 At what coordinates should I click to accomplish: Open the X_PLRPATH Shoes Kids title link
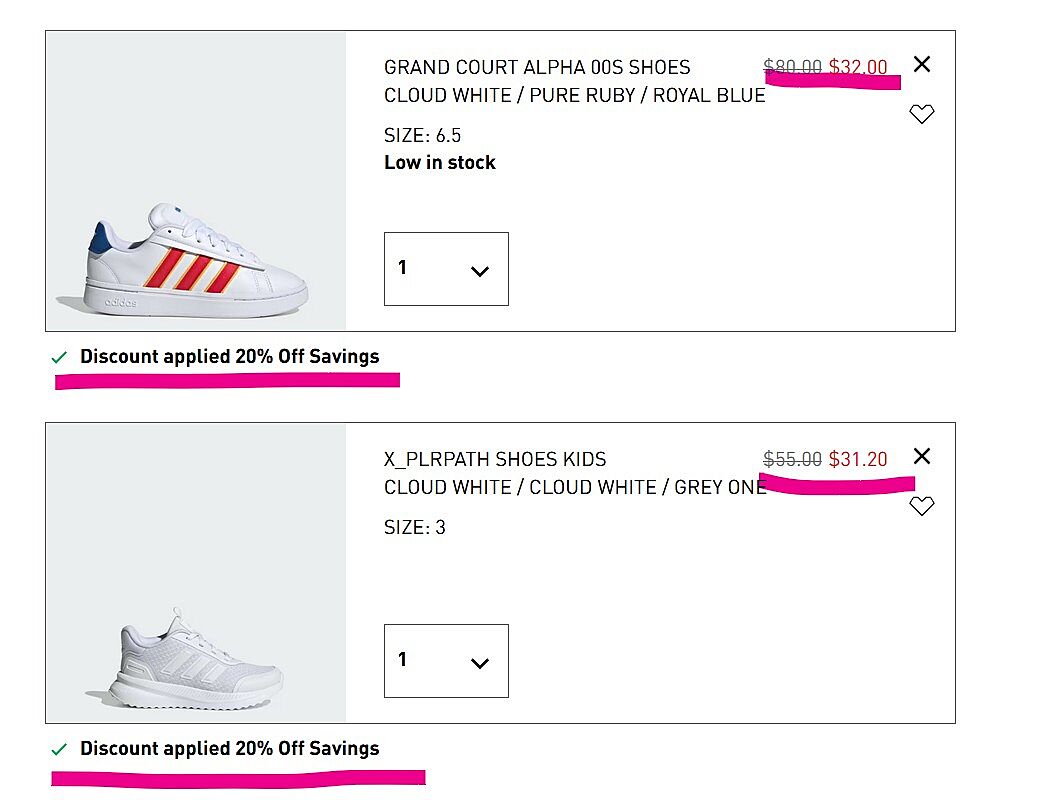[x=495, y=460]
